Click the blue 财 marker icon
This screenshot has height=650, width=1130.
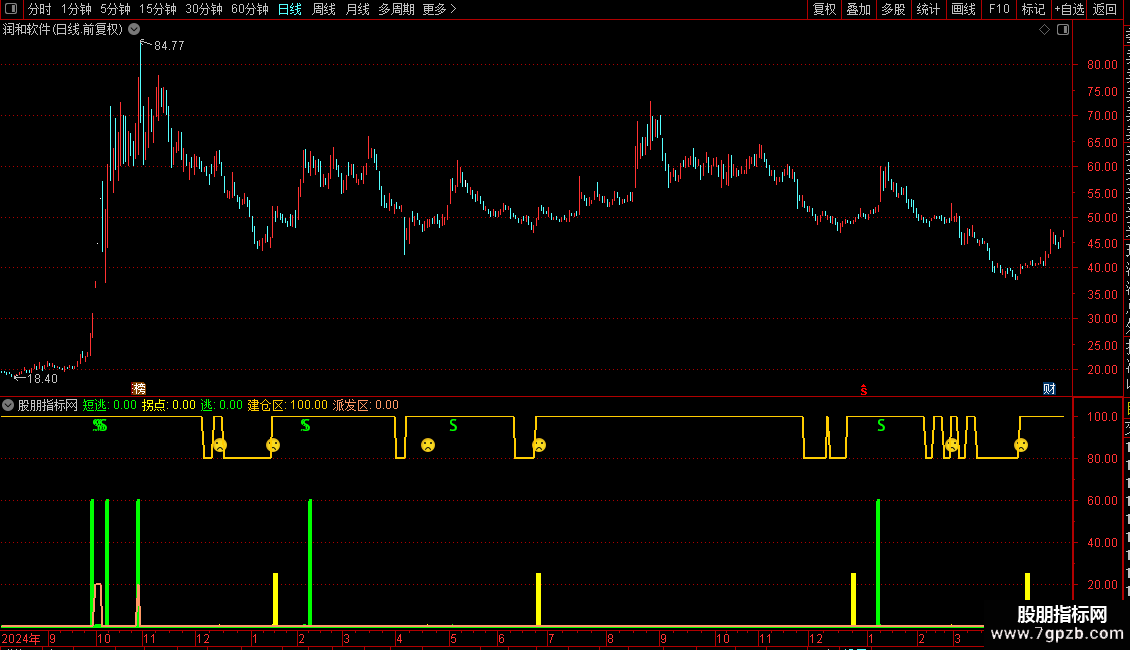1049,388
